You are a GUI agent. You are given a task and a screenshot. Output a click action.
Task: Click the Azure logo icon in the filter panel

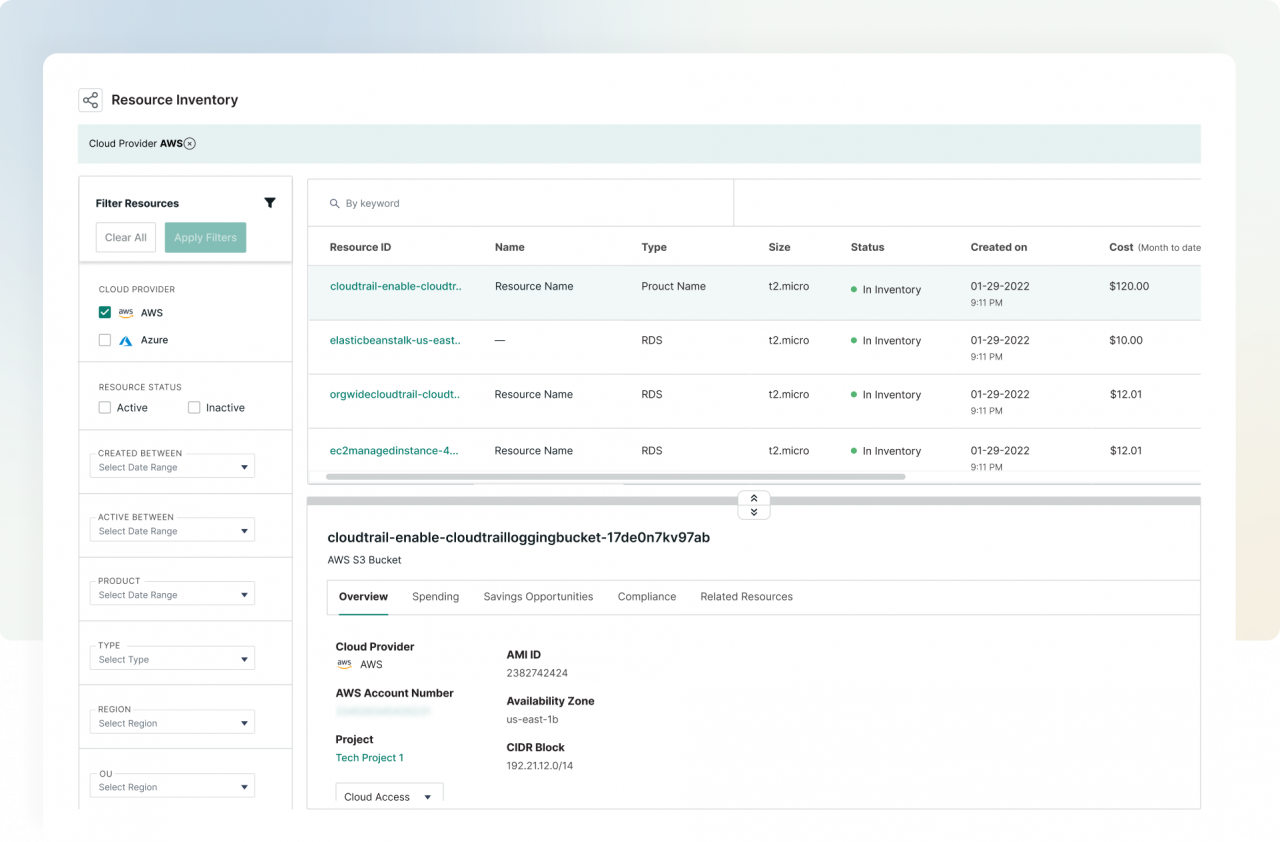[x=125, y=340]
